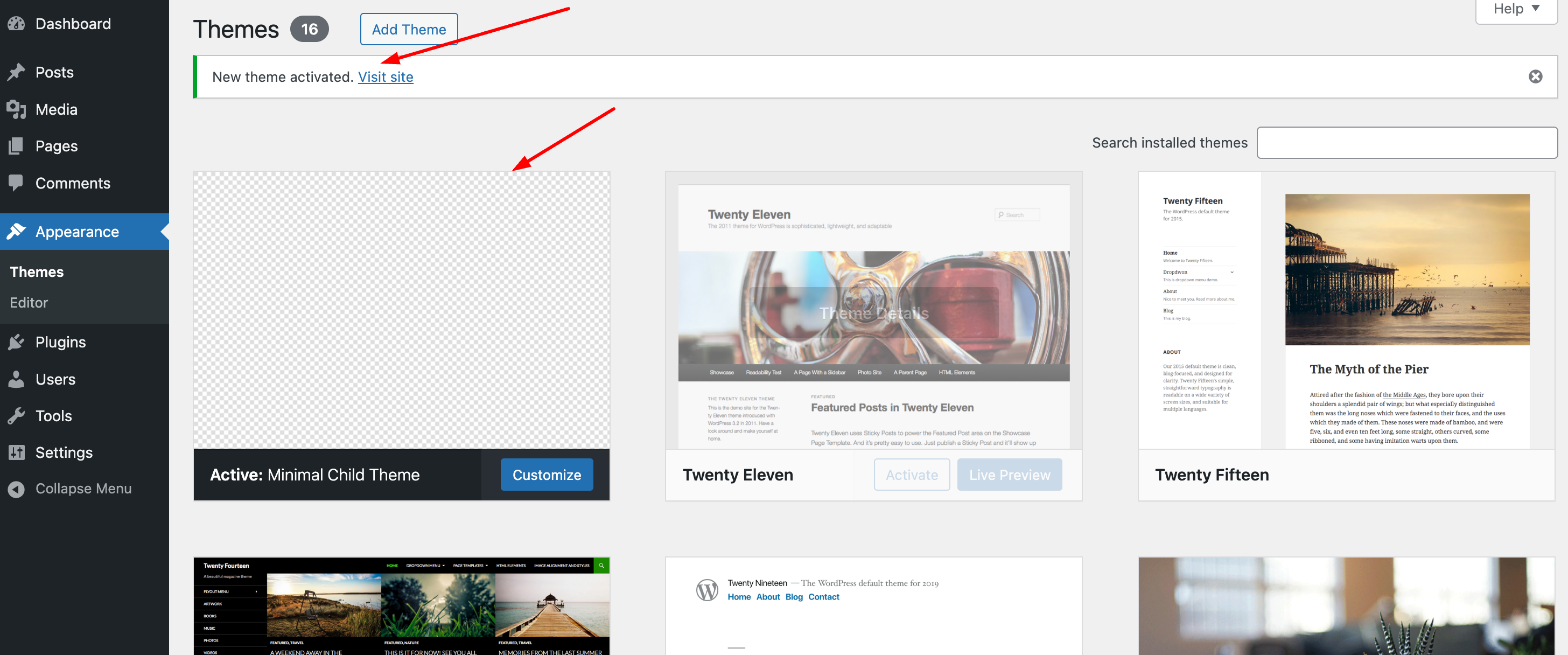Focus the Search installed themes field

(1406, 143)
